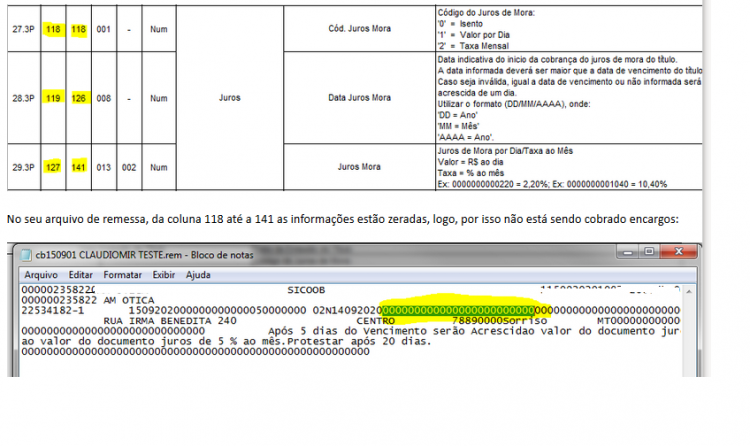The width and height of the screenshot is (750, 446).
Task: Click the text 'SICOOB' in Notepad
Action: pyautogui.click(x=306, y=290)
